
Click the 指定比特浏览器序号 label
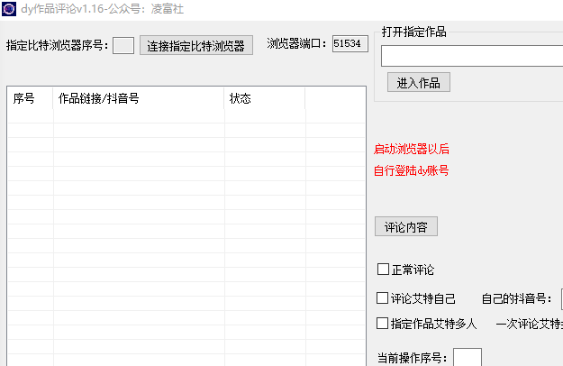pos(57,46)
